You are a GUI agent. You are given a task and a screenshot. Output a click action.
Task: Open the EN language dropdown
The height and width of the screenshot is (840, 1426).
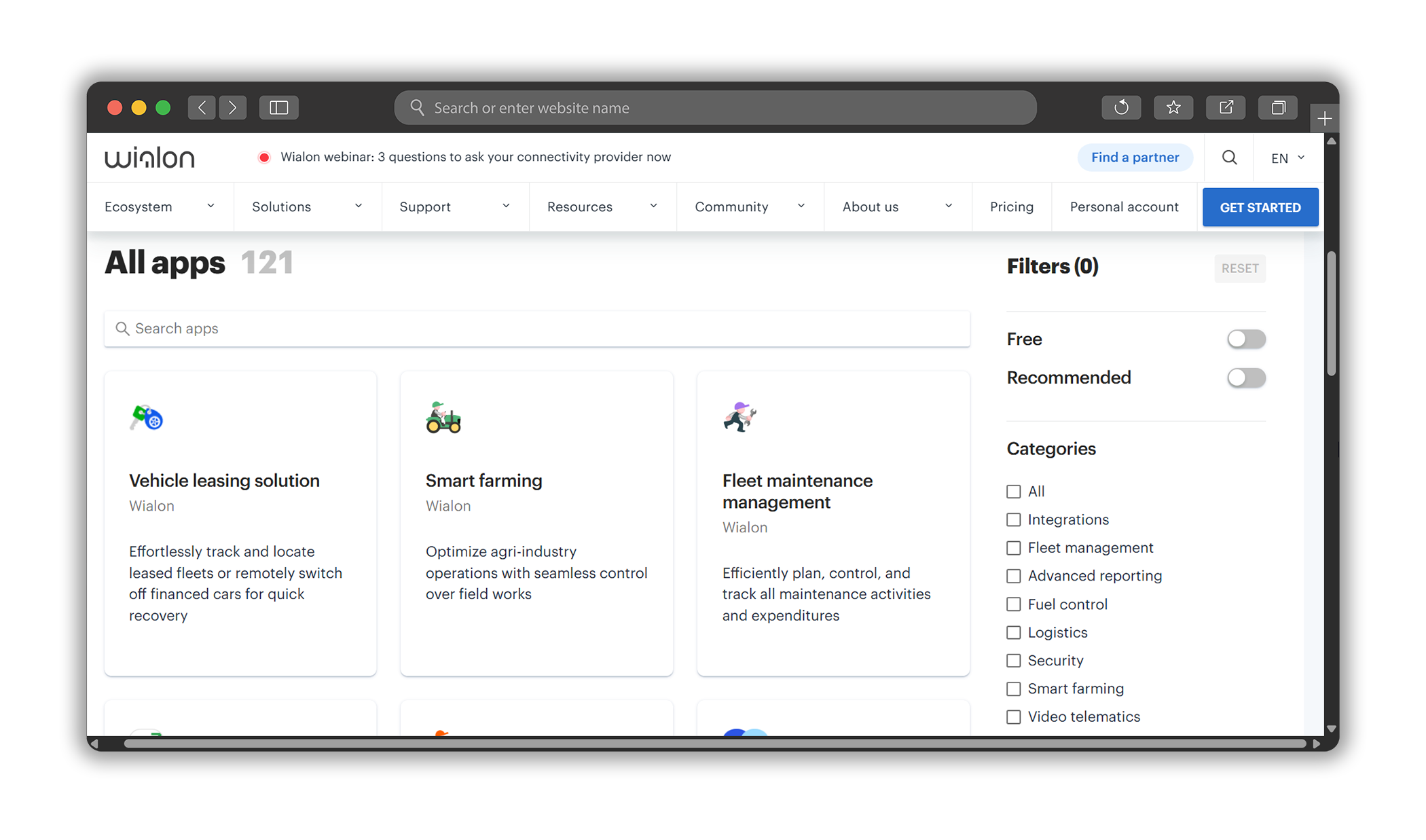(1288, 158)
